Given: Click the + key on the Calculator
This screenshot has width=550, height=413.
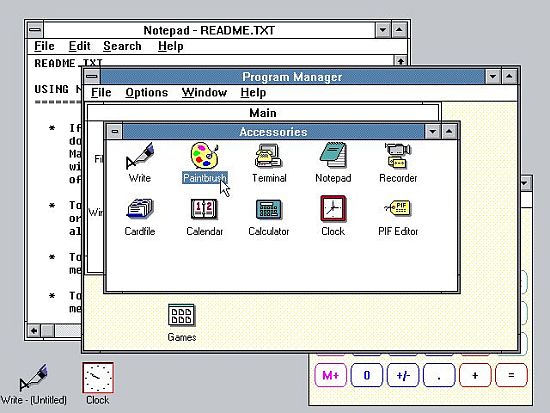Looking at the screenshot, I should tap(475, 375).
